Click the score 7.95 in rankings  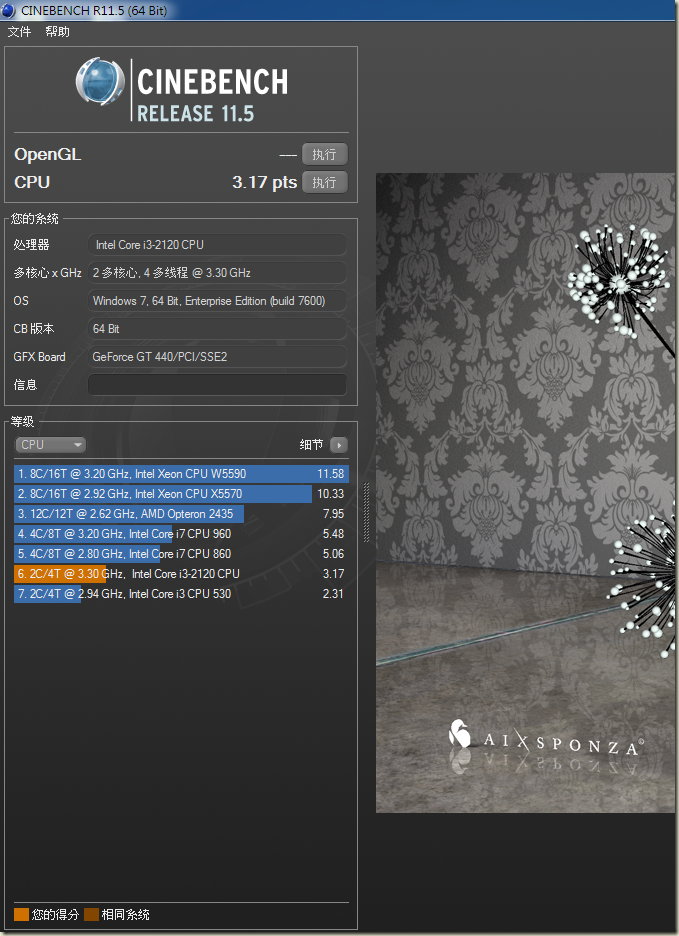tap(333, 514)
